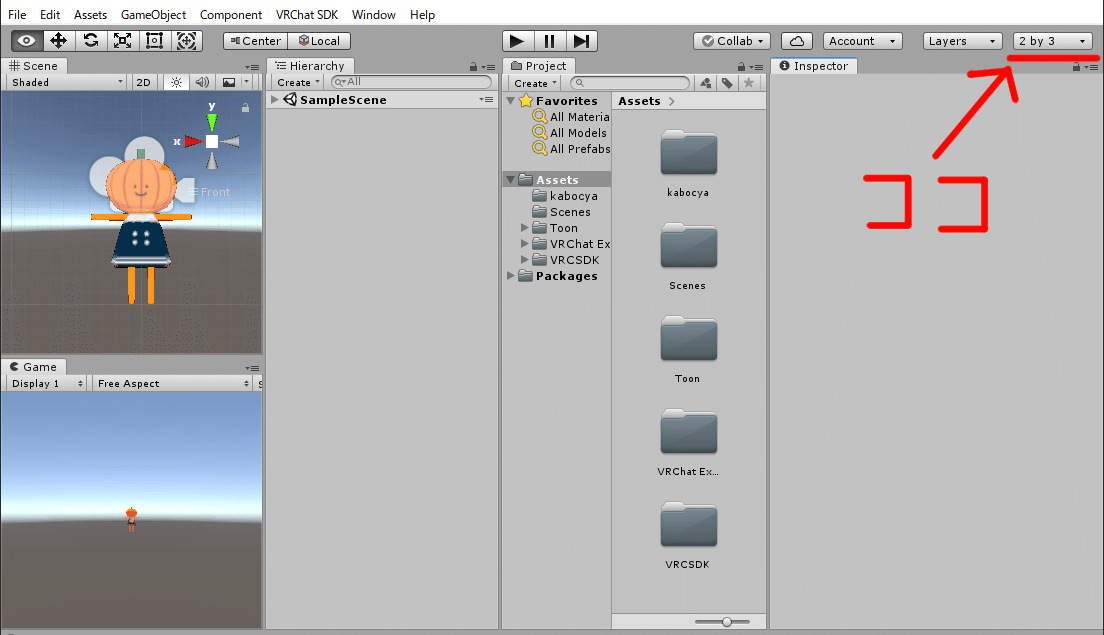
Task: Open the Help menu
Action: 422,15
